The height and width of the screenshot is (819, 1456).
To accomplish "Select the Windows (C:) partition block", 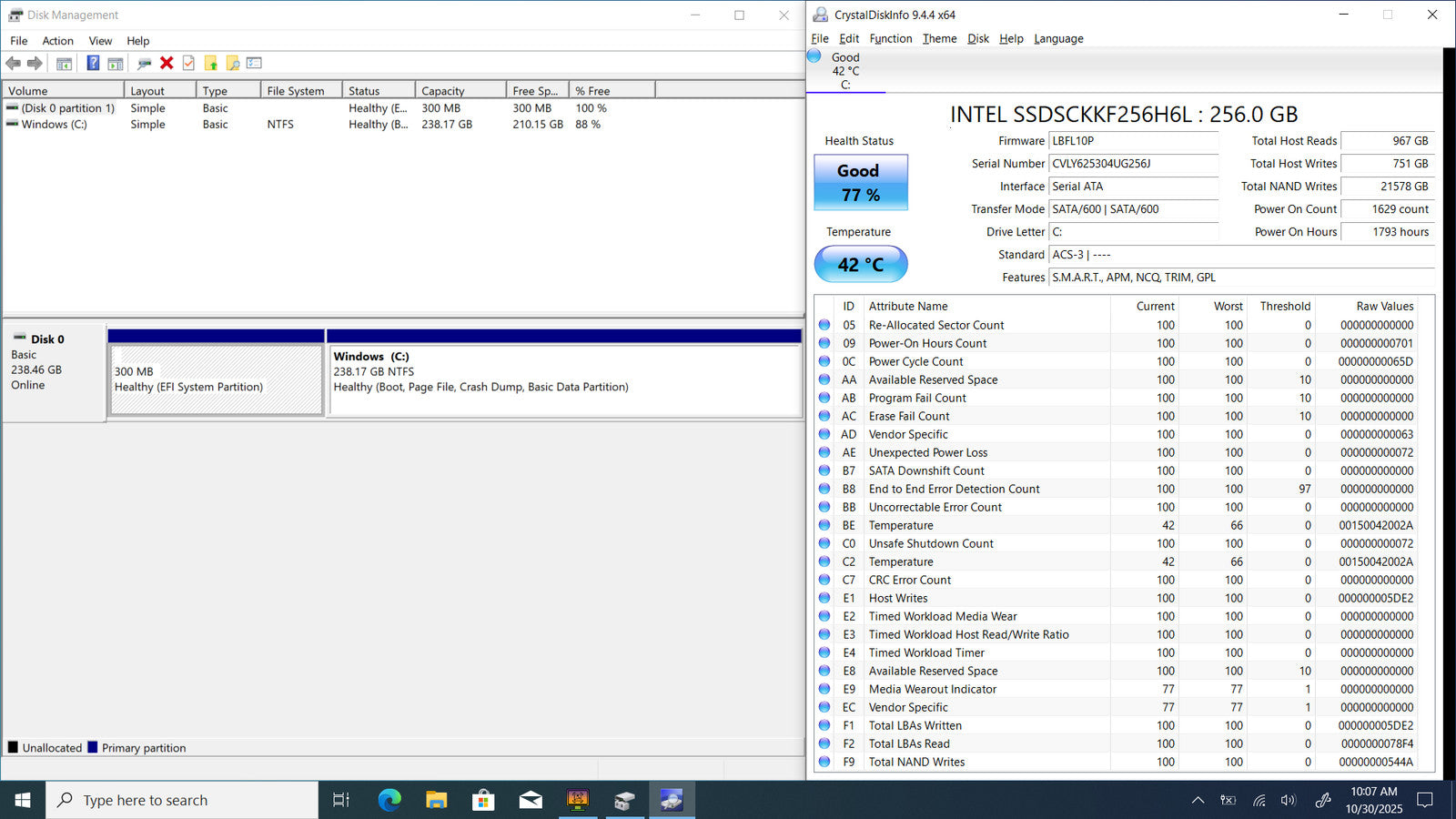I will click(563, 379).
